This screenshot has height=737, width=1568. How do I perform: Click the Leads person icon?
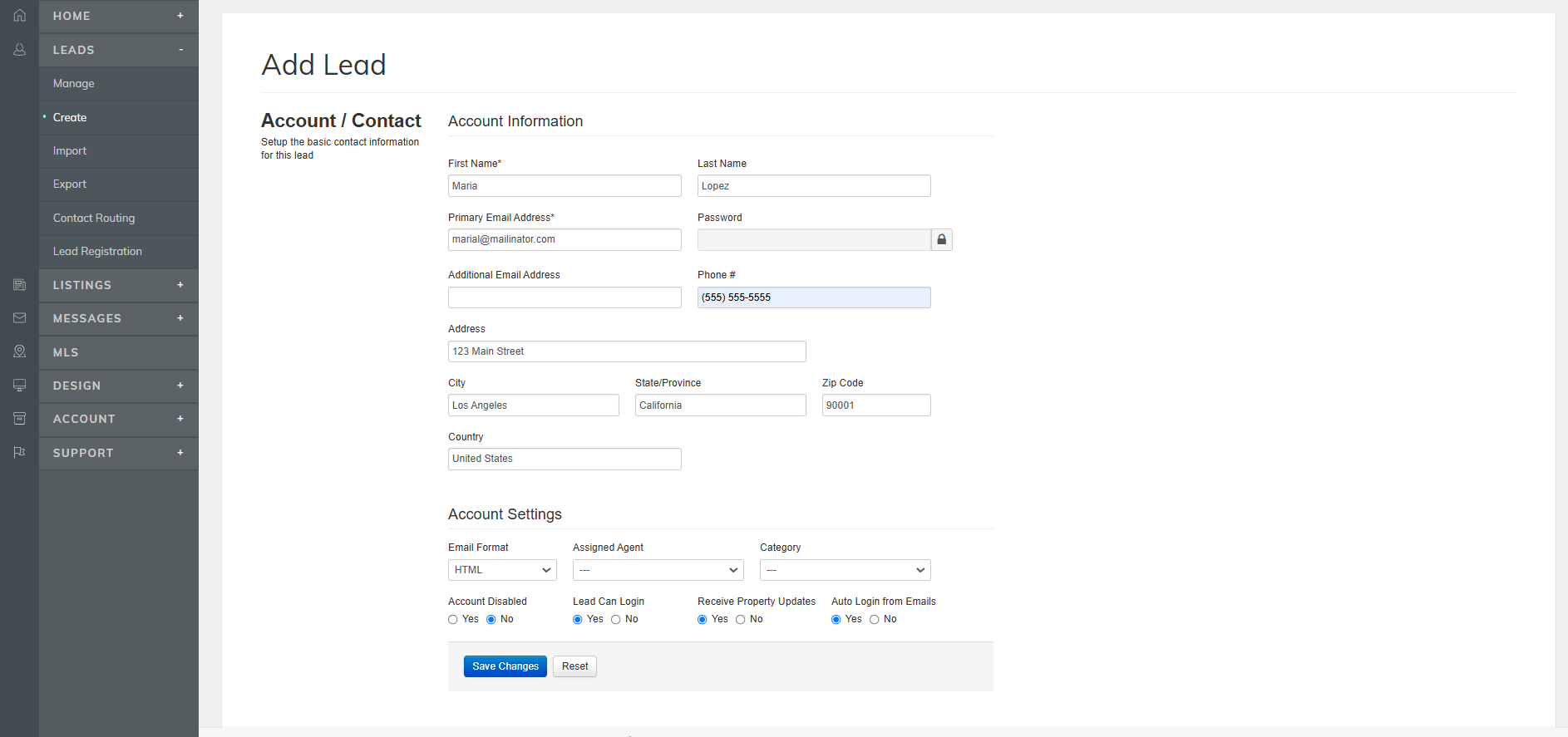point(19,50)
